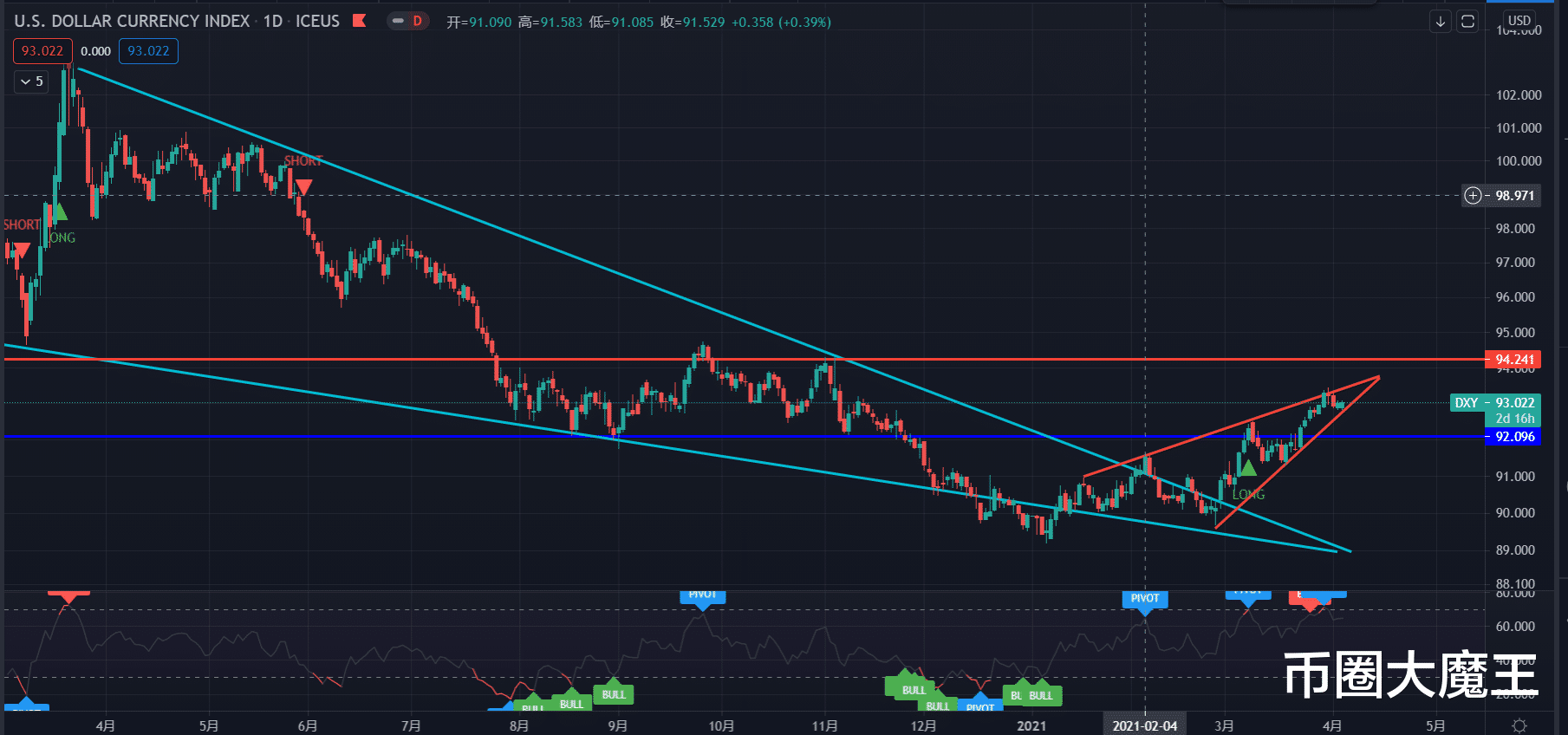Click the 7月 label on the time axis
Screen dimensions: 1568x735
click(x=412, y=725)
